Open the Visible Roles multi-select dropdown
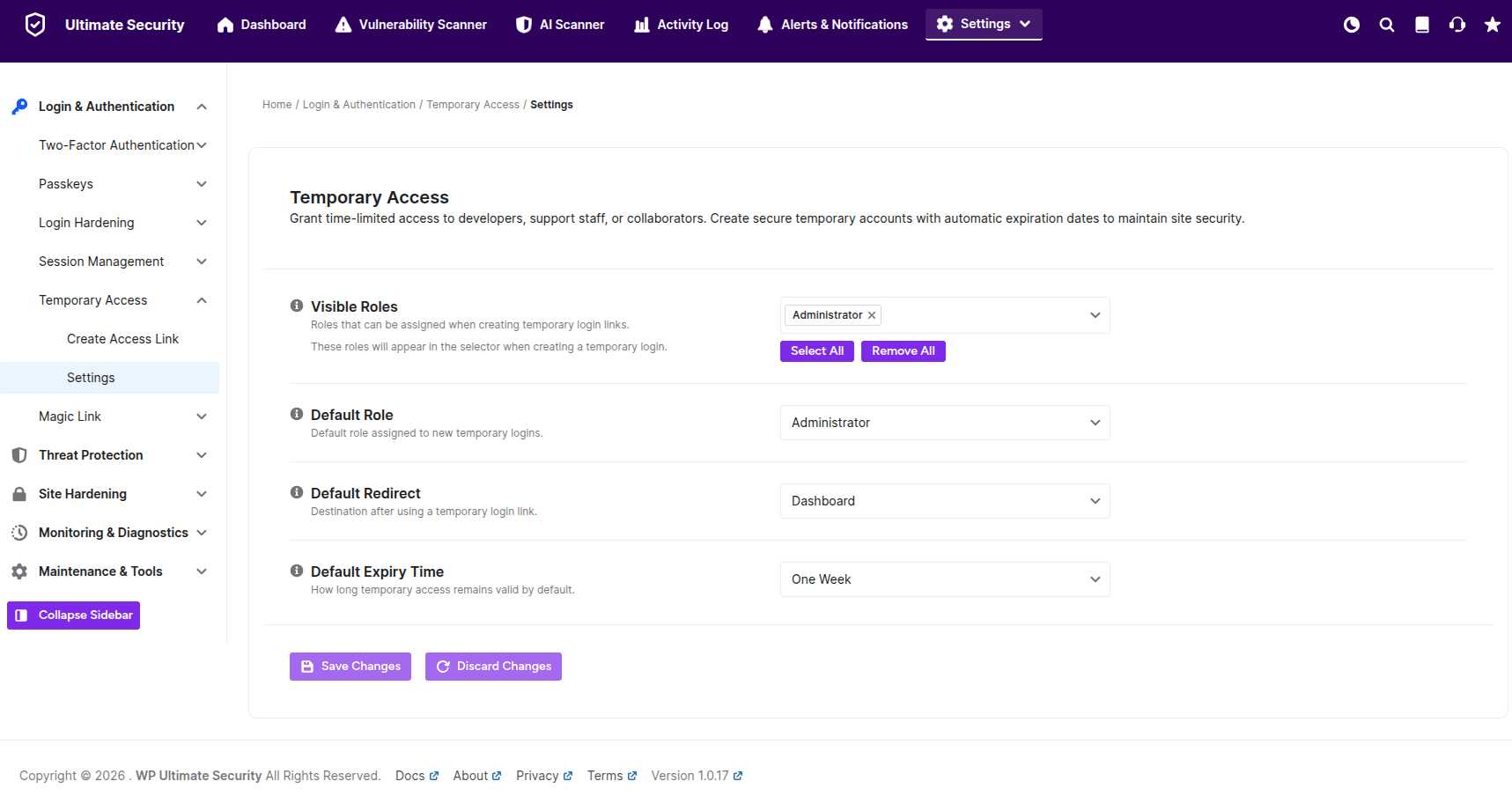This screenshot has width=1512, height=796. coord(945,315)
